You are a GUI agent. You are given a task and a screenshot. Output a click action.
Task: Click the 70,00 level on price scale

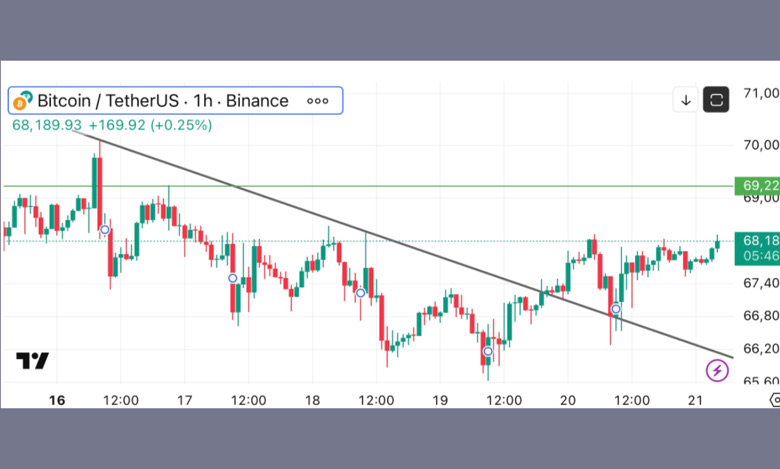click(x=762, y=144)
